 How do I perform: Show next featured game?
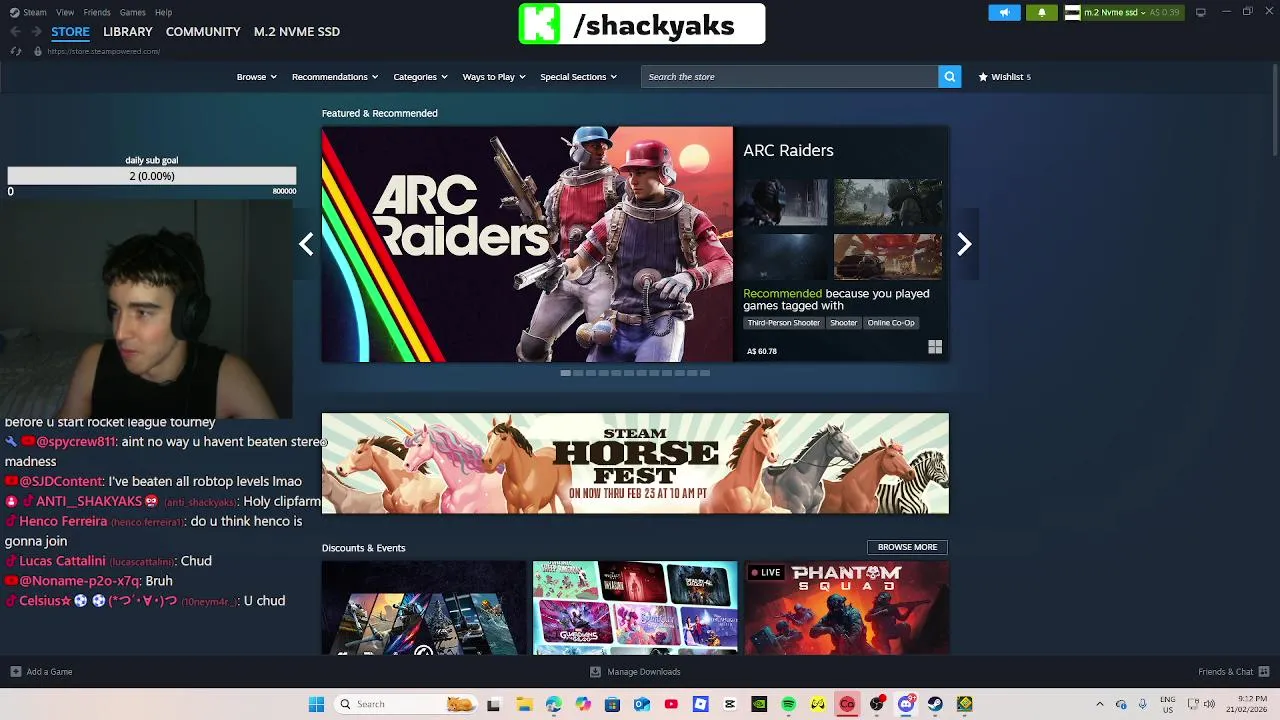(x=964, y=244)
